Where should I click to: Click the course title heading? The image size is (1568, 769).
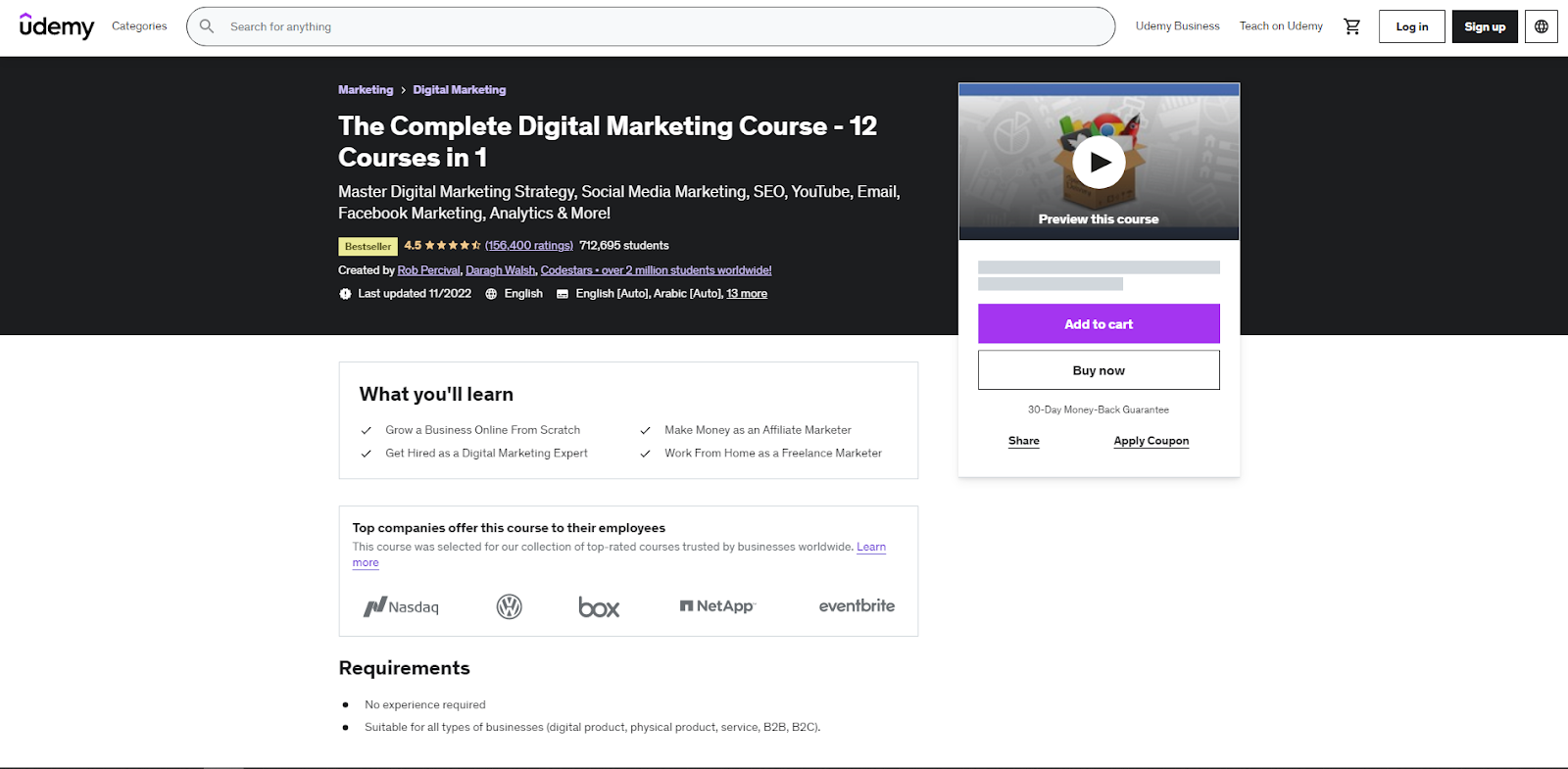(x=608, y=141)
